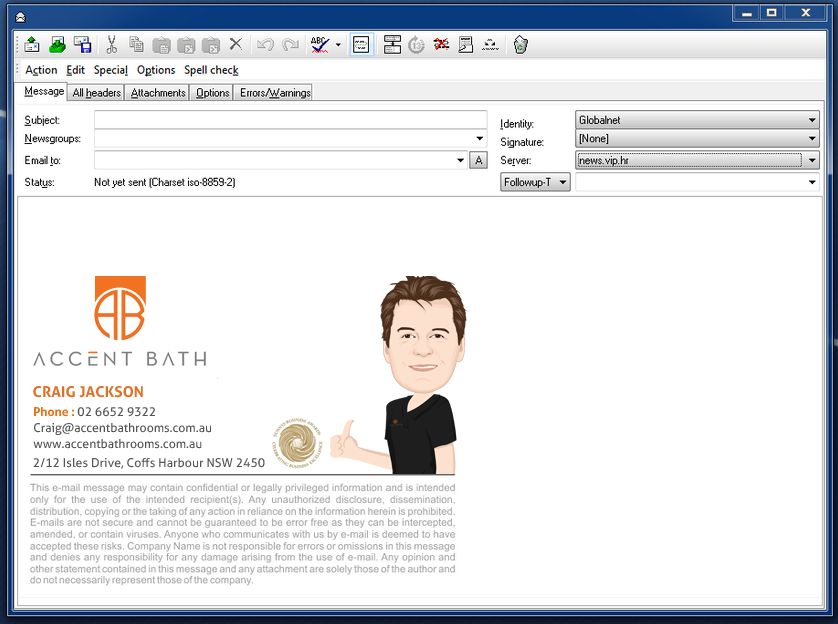Open the spell check icon dropdown arrow
Screen dimensions: 838x624
tap(338, 45)
